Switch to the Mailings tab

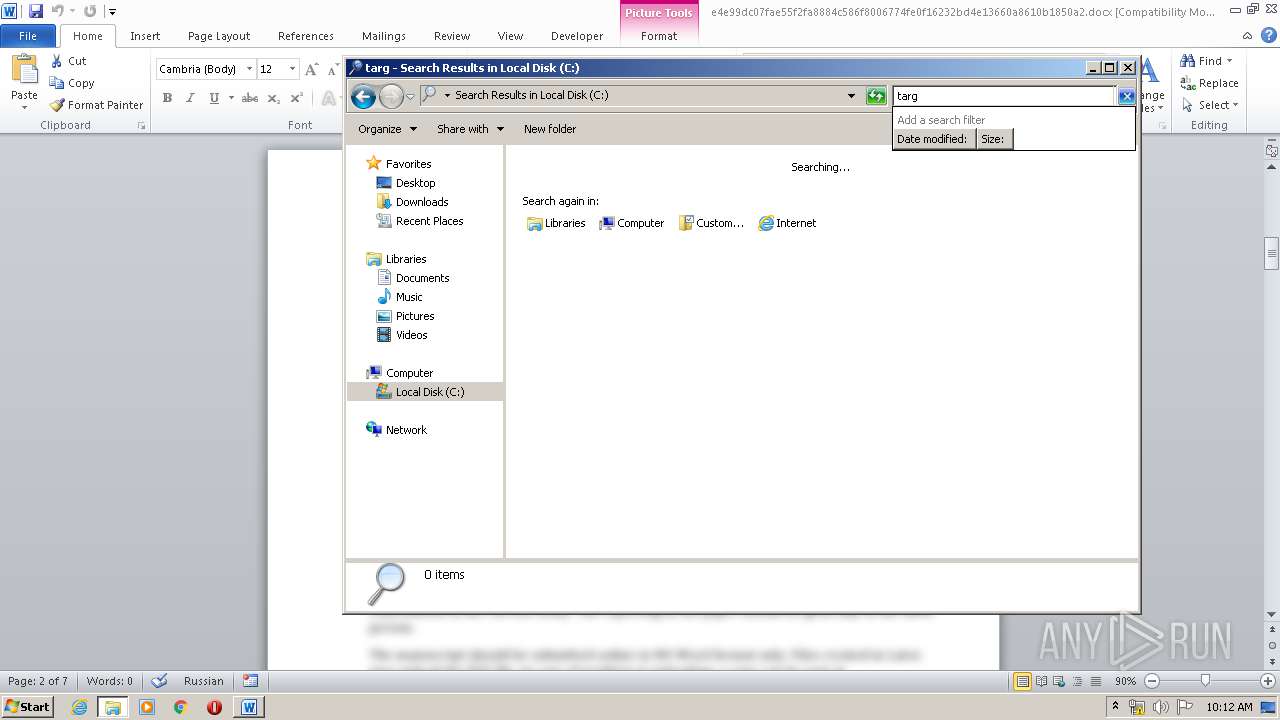pyautogui.click(x=384, y=36)
